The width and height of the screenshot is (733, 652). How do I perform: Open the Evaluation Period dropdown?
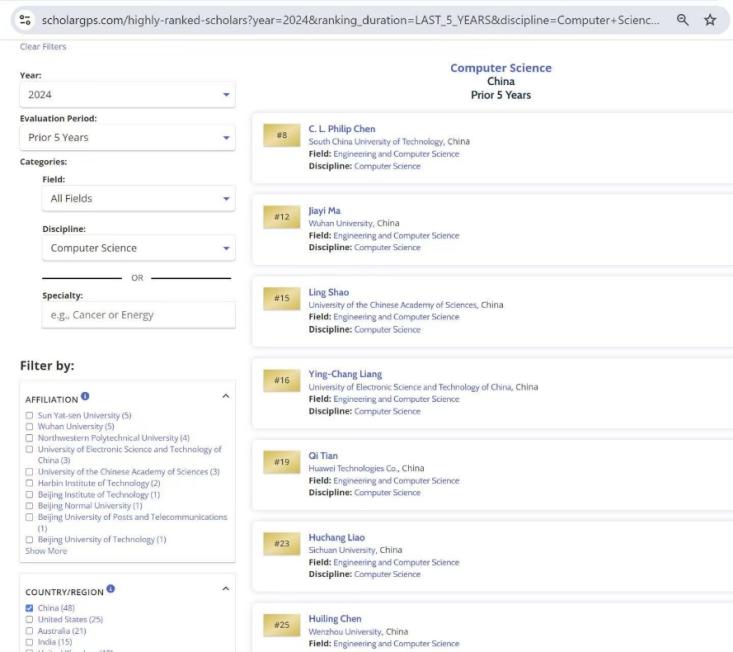tap(127, 137)
